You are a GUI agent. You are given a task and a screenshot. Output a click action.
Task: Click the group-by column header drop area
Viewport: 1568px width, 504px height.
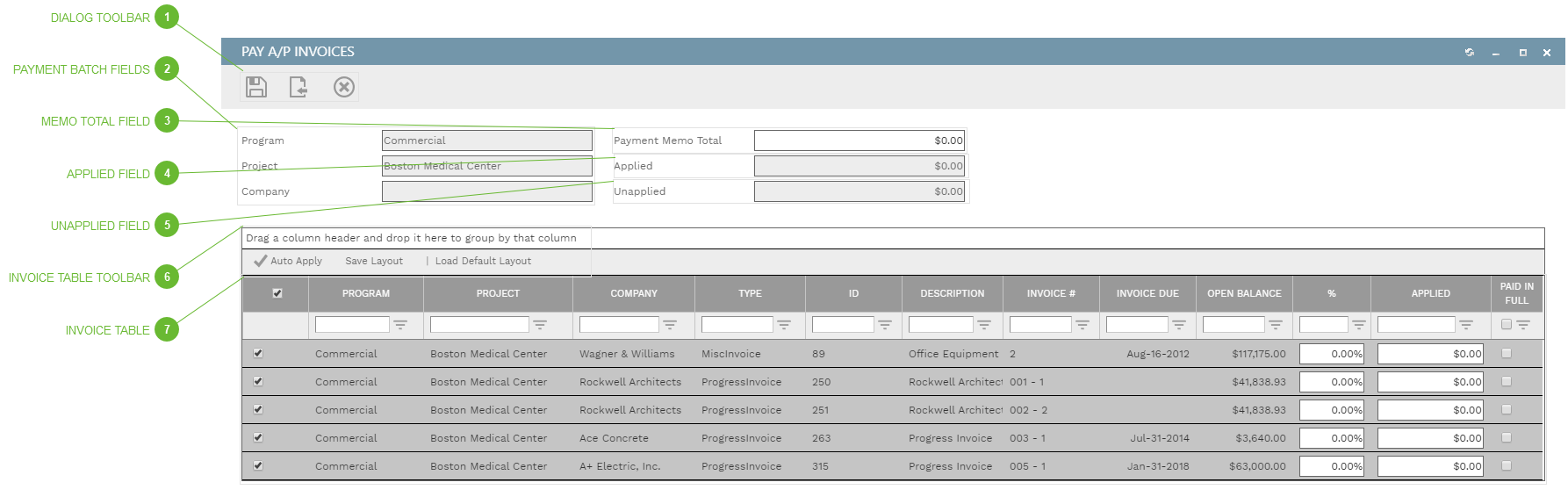(893, 238)
